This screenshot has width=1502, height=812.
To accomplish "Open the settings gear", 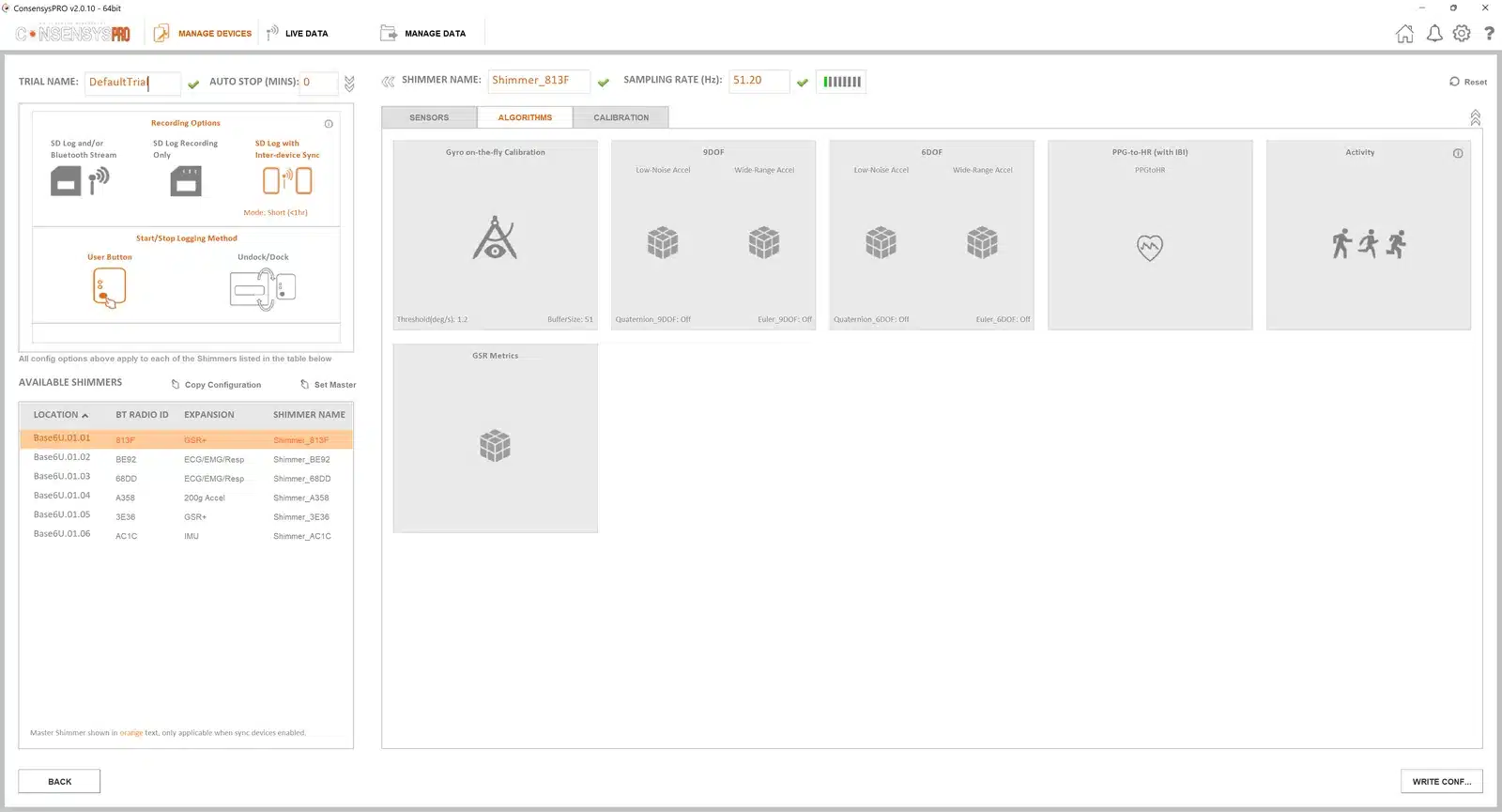I will click(x=1462, y=34).
